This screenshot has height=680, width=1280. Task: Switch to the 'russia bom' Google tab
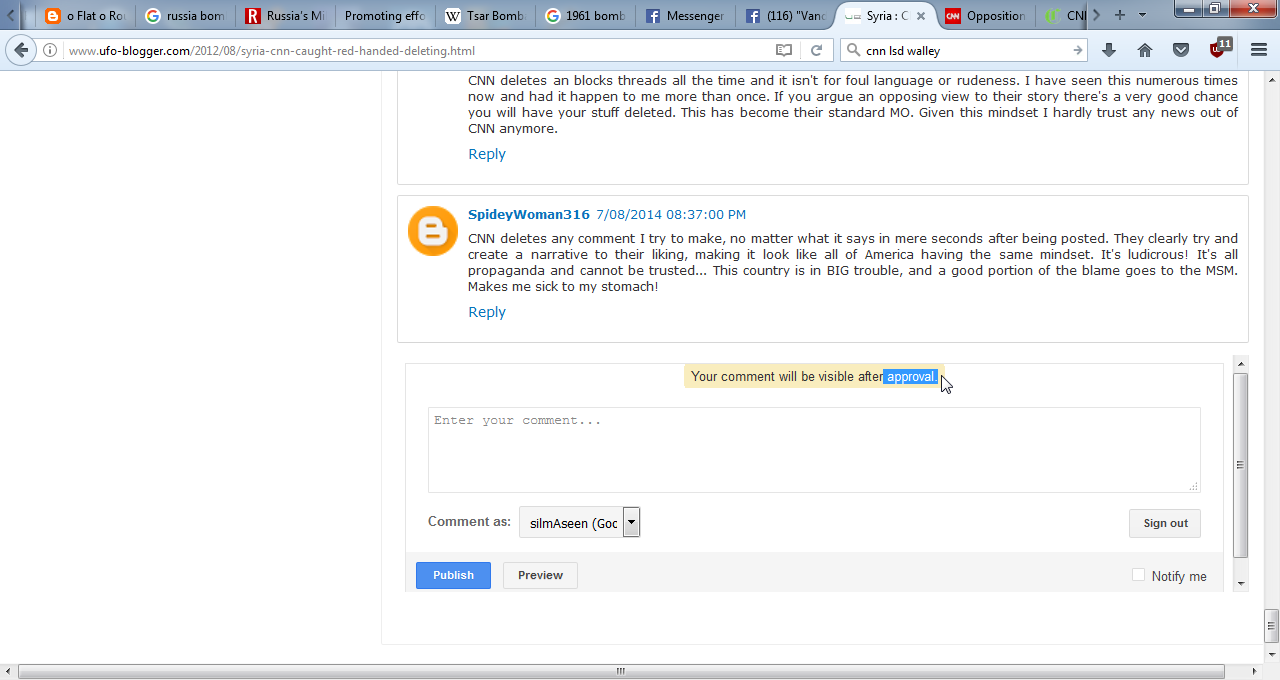click(184, 16)
